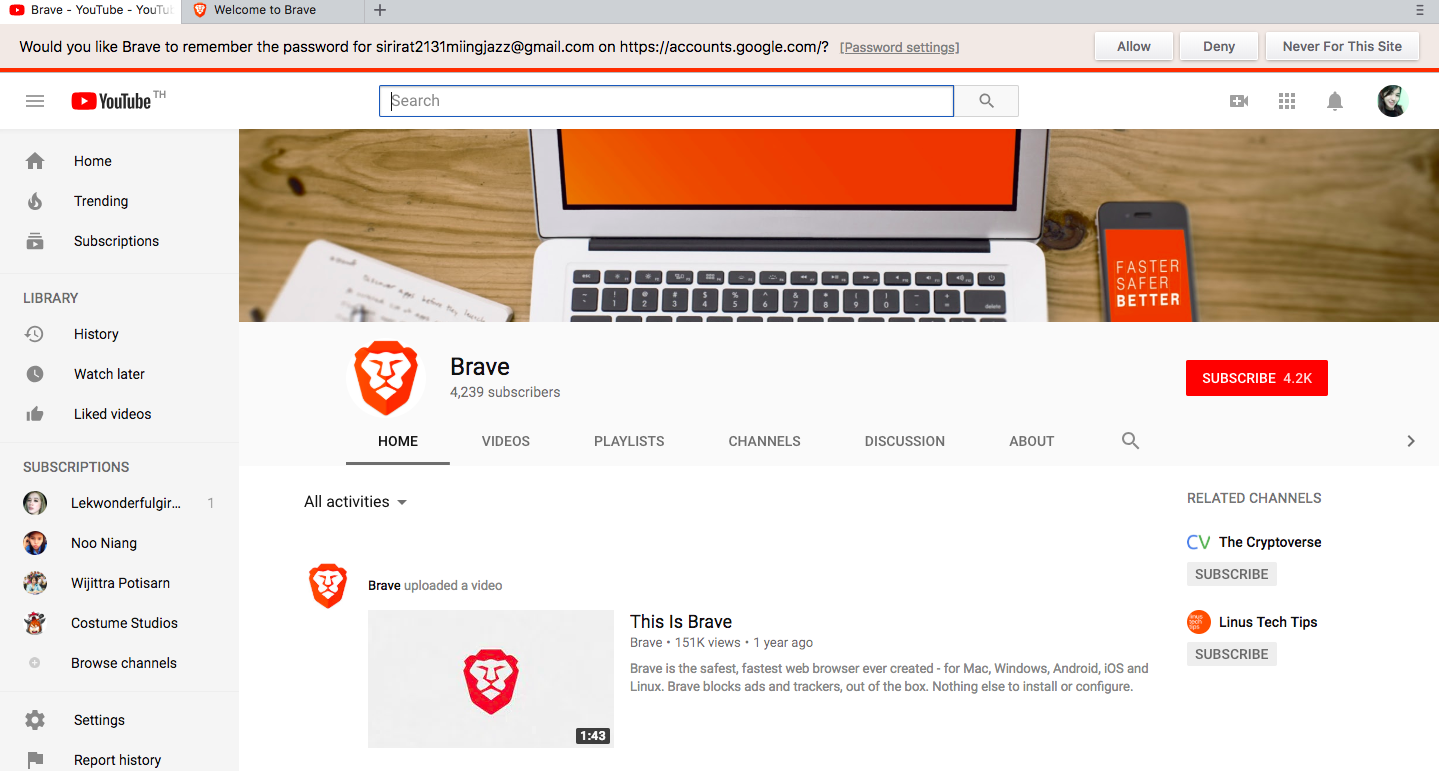Click Allow to remember password

(x=1134, y=46)
